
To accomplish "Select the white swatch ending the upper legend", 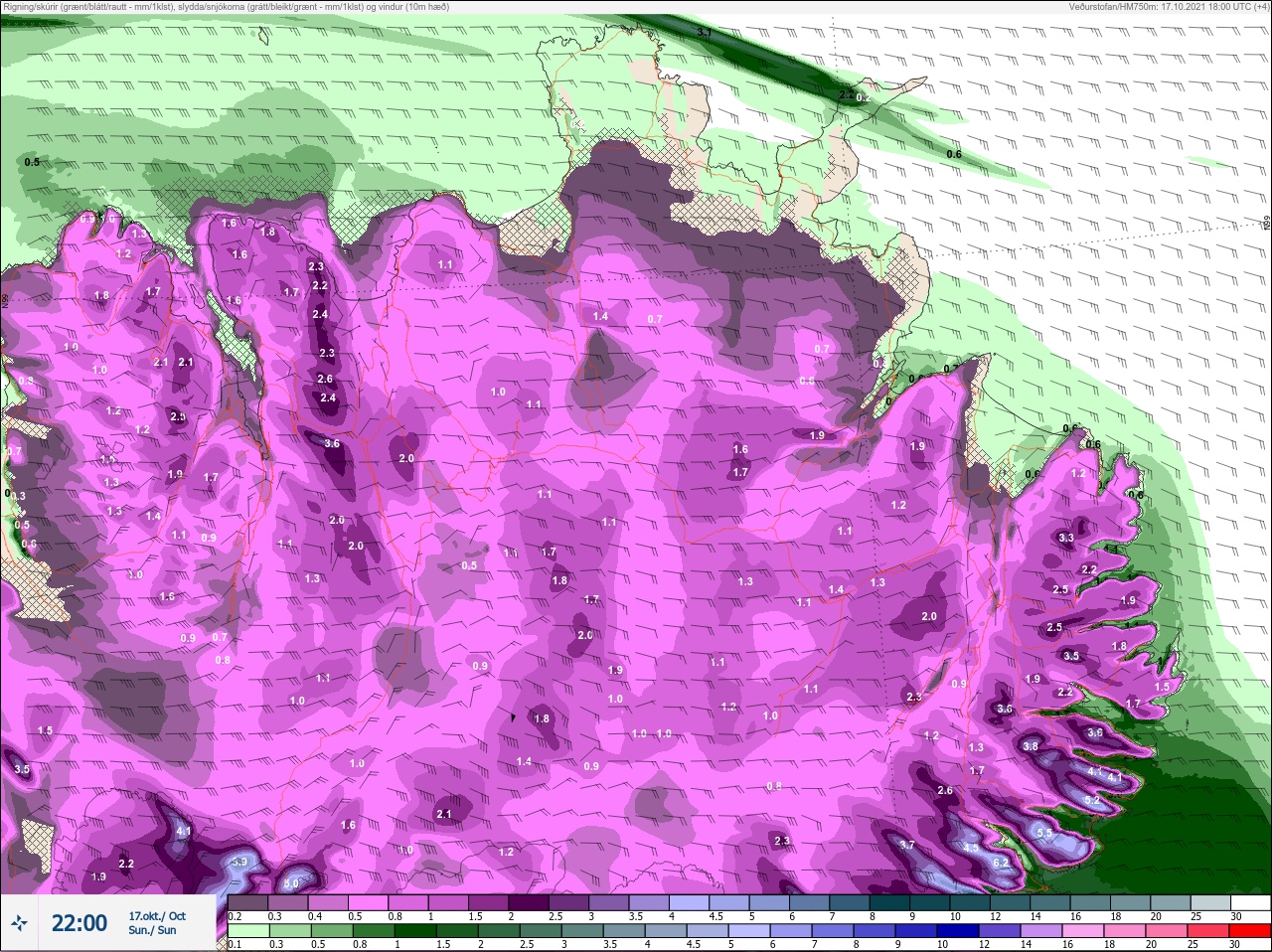I will pos(1251,903).
